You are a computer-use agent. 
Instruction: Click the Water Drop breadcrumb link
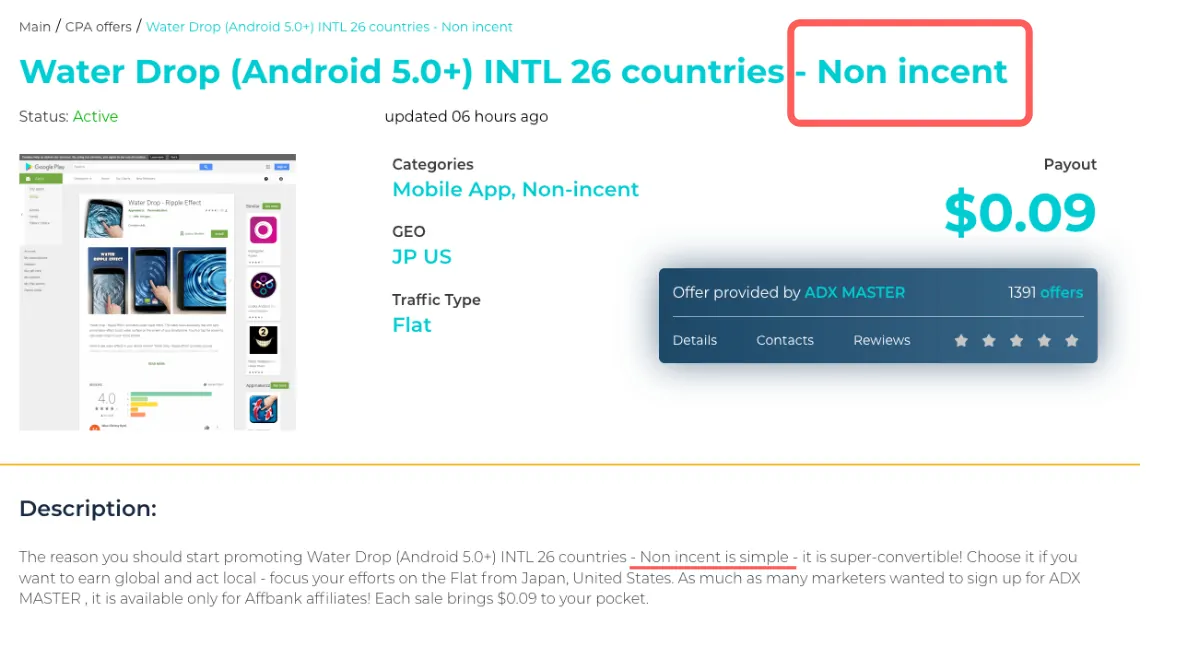pos(329,27)
